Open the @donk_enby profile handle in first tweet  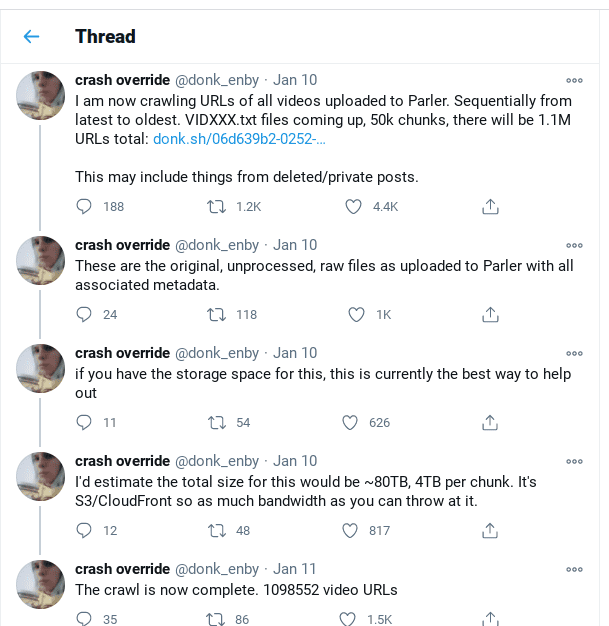click(x=217, y=80)
